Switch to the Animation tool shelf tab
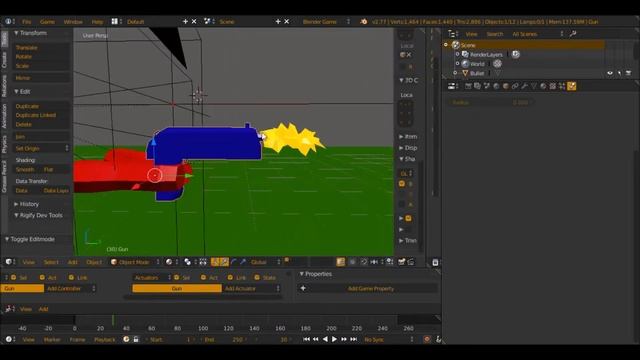 [4, 116]
